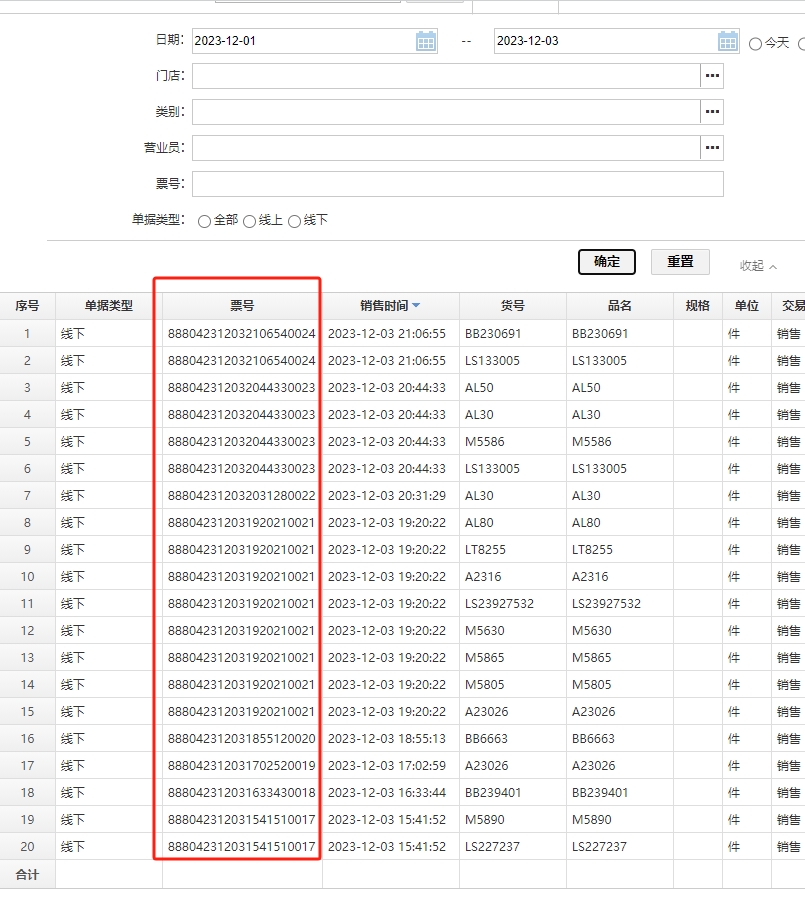Select the 今天 radio option
This screenshot has height=897, width=805.
(755, 43)
